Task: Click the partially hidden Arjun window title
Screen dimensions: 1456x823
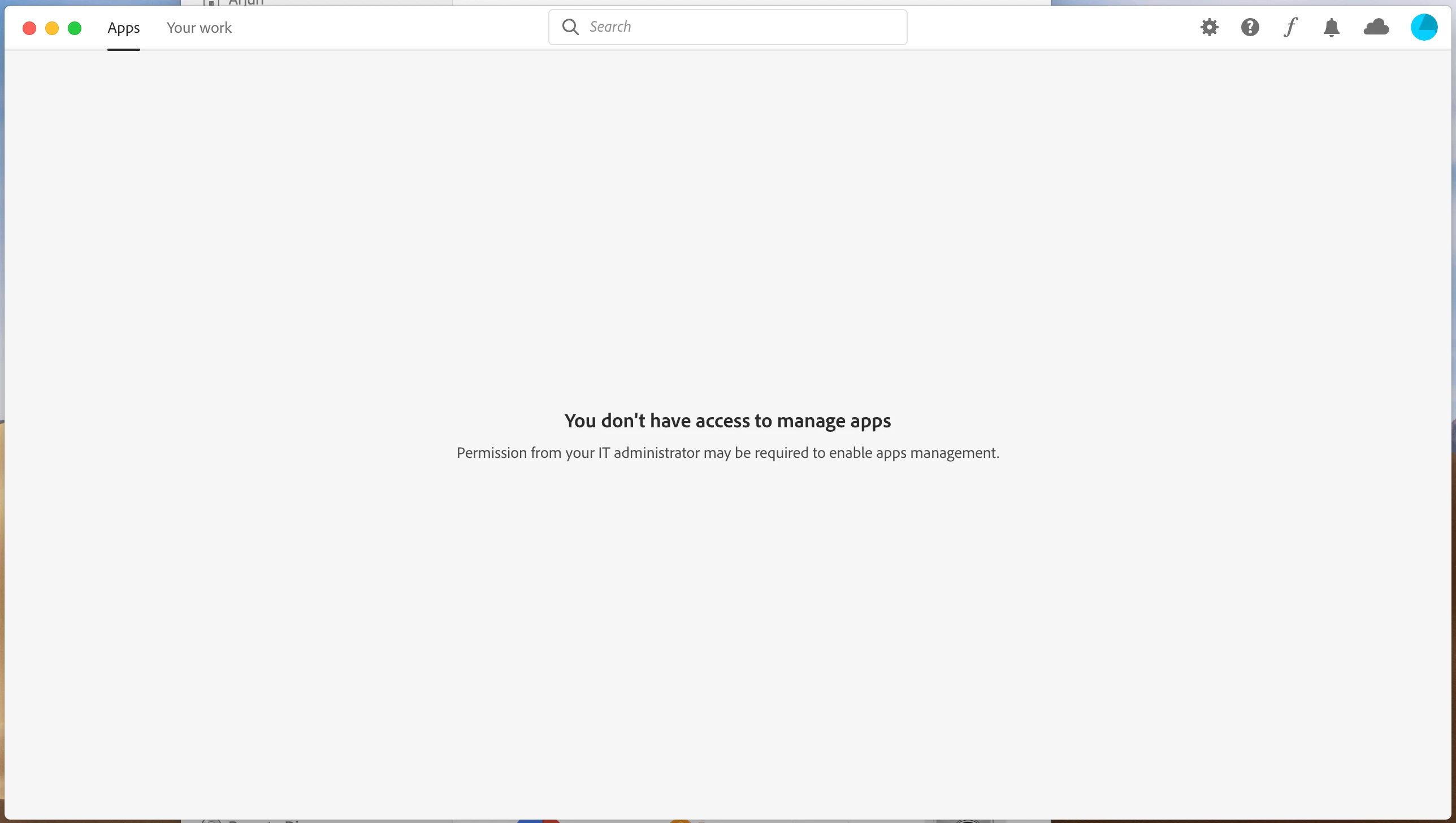Action: coord(245,2)
